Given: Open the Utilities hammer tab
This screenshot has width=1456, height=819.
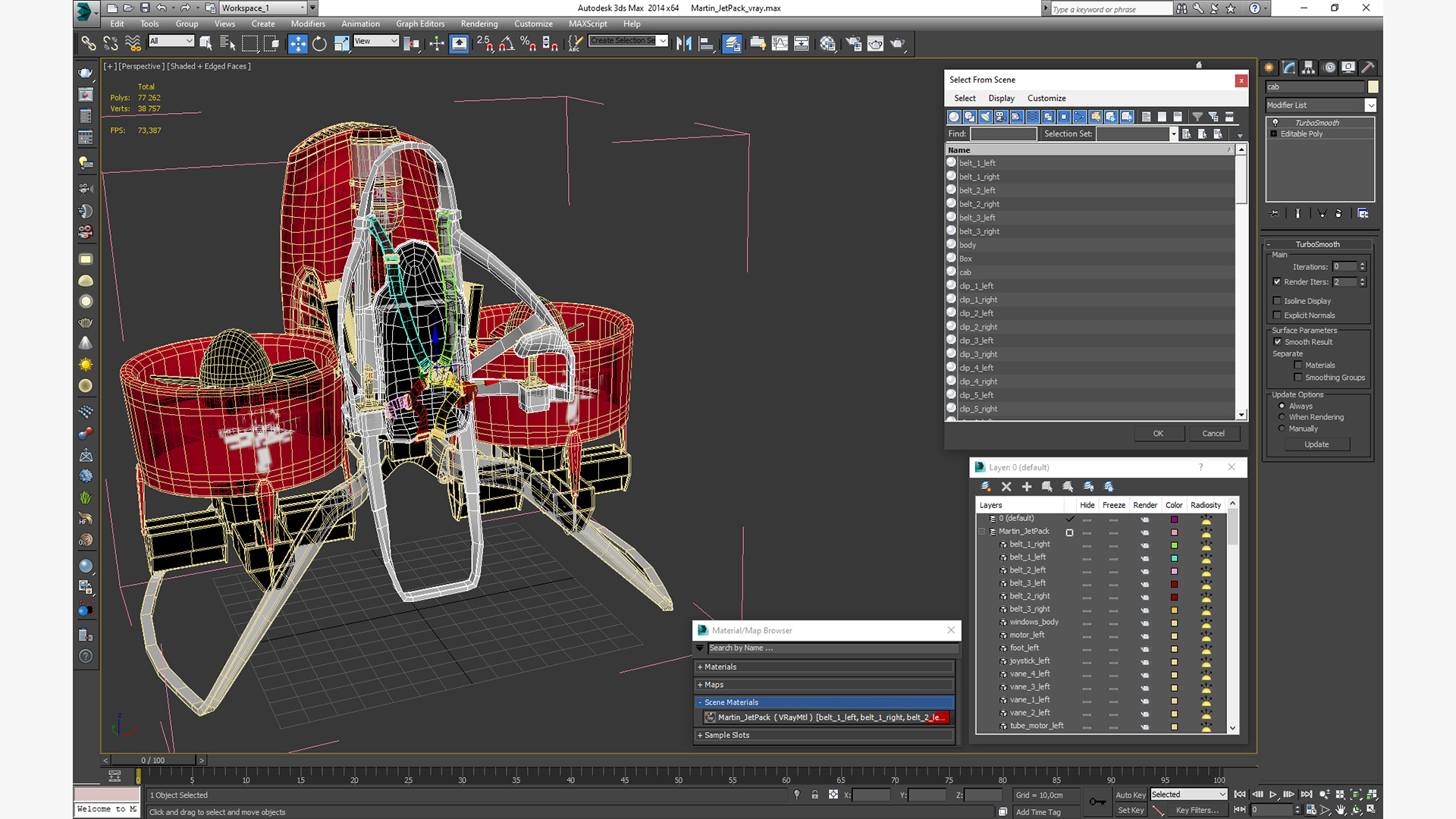Looking at the screenshot, I should [x=1368, y=67].
